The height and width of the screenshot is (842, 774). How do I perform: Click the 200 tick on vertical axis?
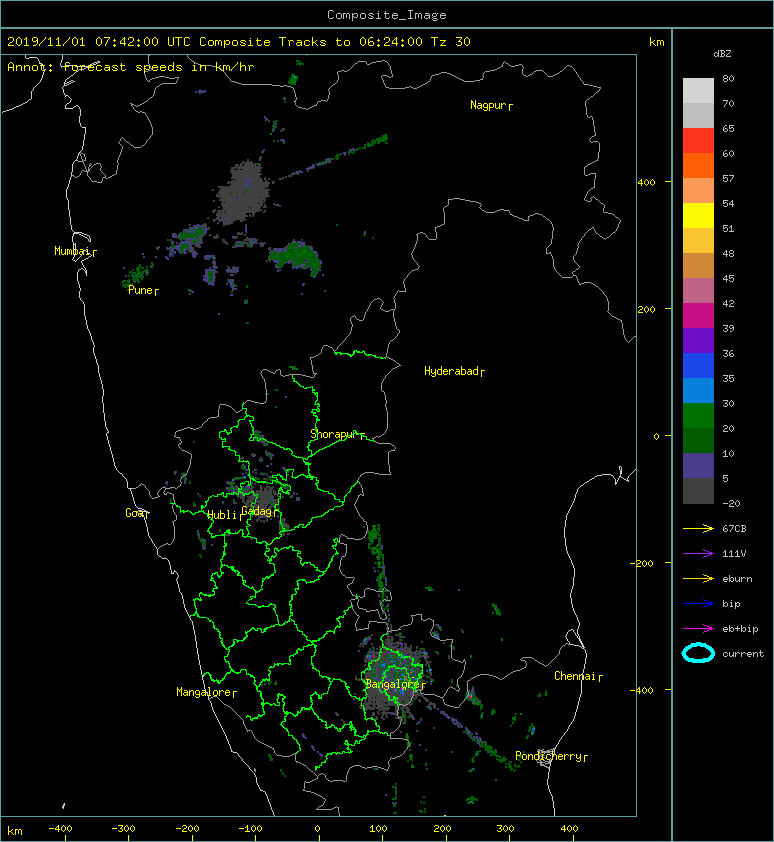click(647, 309)
